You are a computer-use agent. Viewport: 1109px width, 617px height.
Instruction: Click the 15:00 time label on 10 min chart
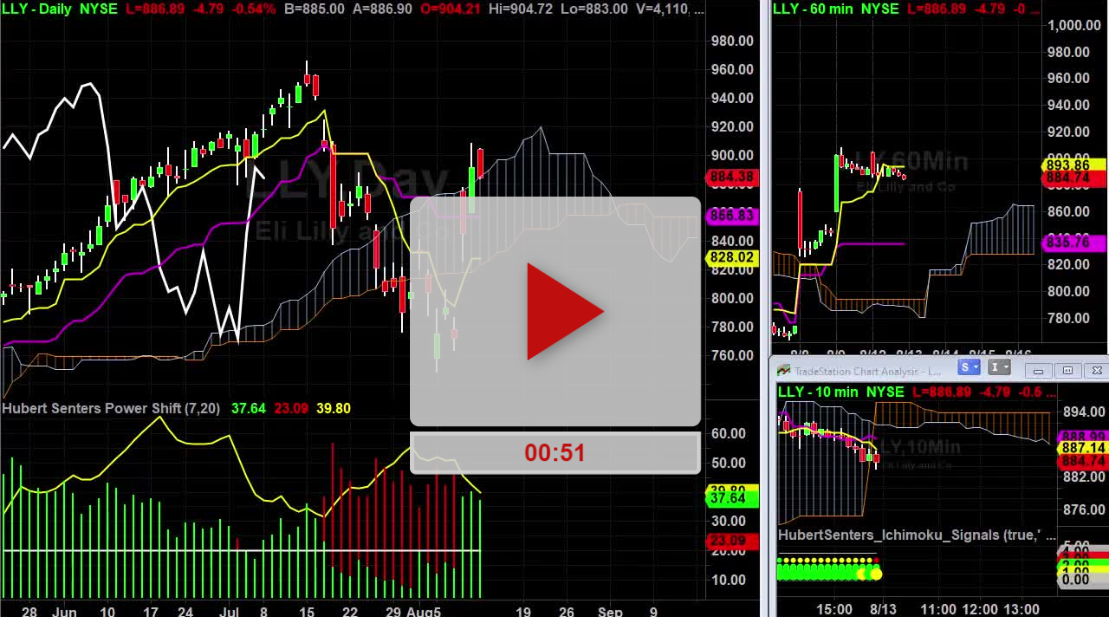point(834,609)
